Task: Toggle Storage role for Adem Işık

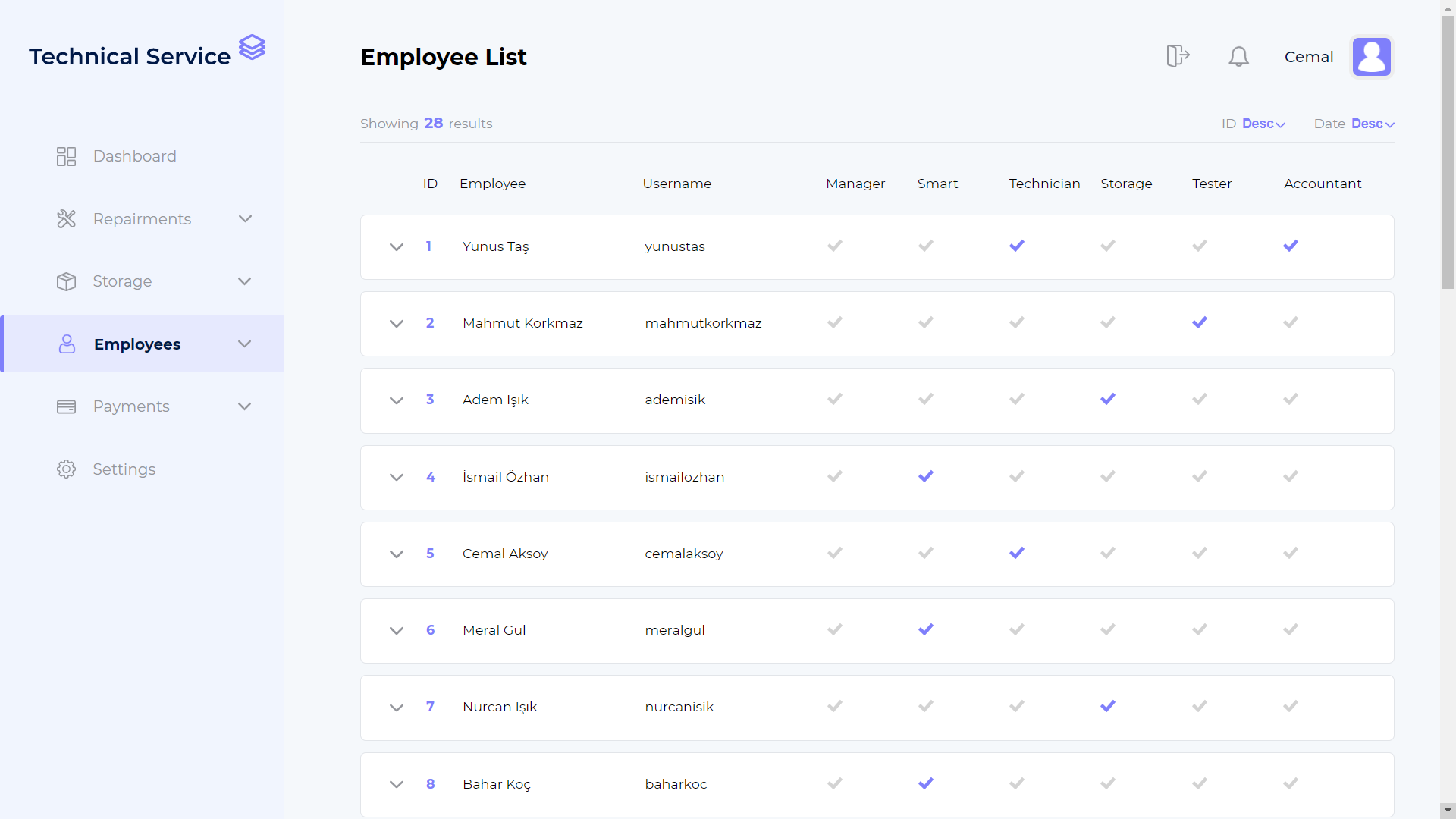Action: click(1108, 399)
